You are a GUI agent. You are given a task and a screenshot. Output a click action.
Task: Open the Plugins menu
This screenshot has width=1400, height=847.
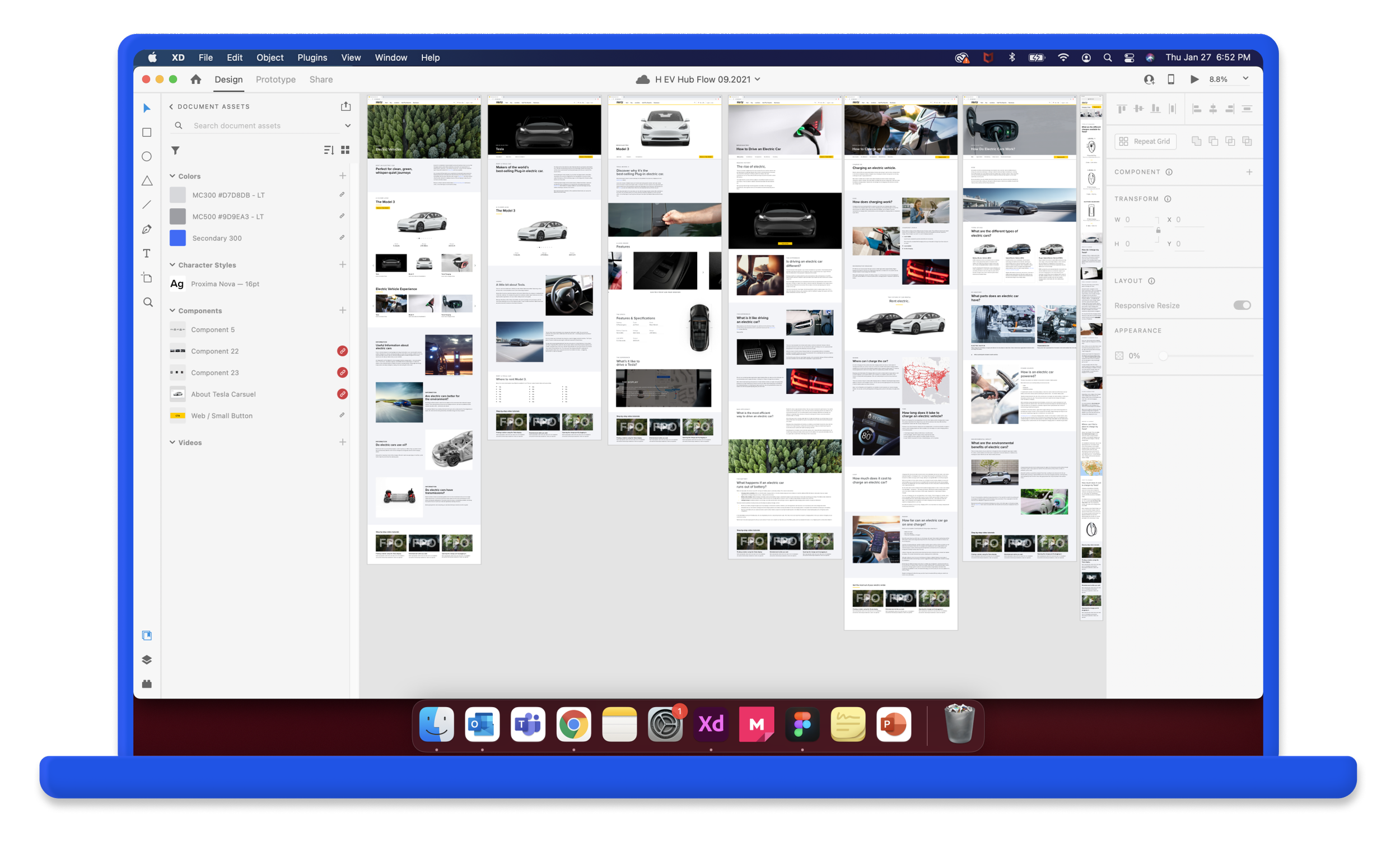coord(312,57)
